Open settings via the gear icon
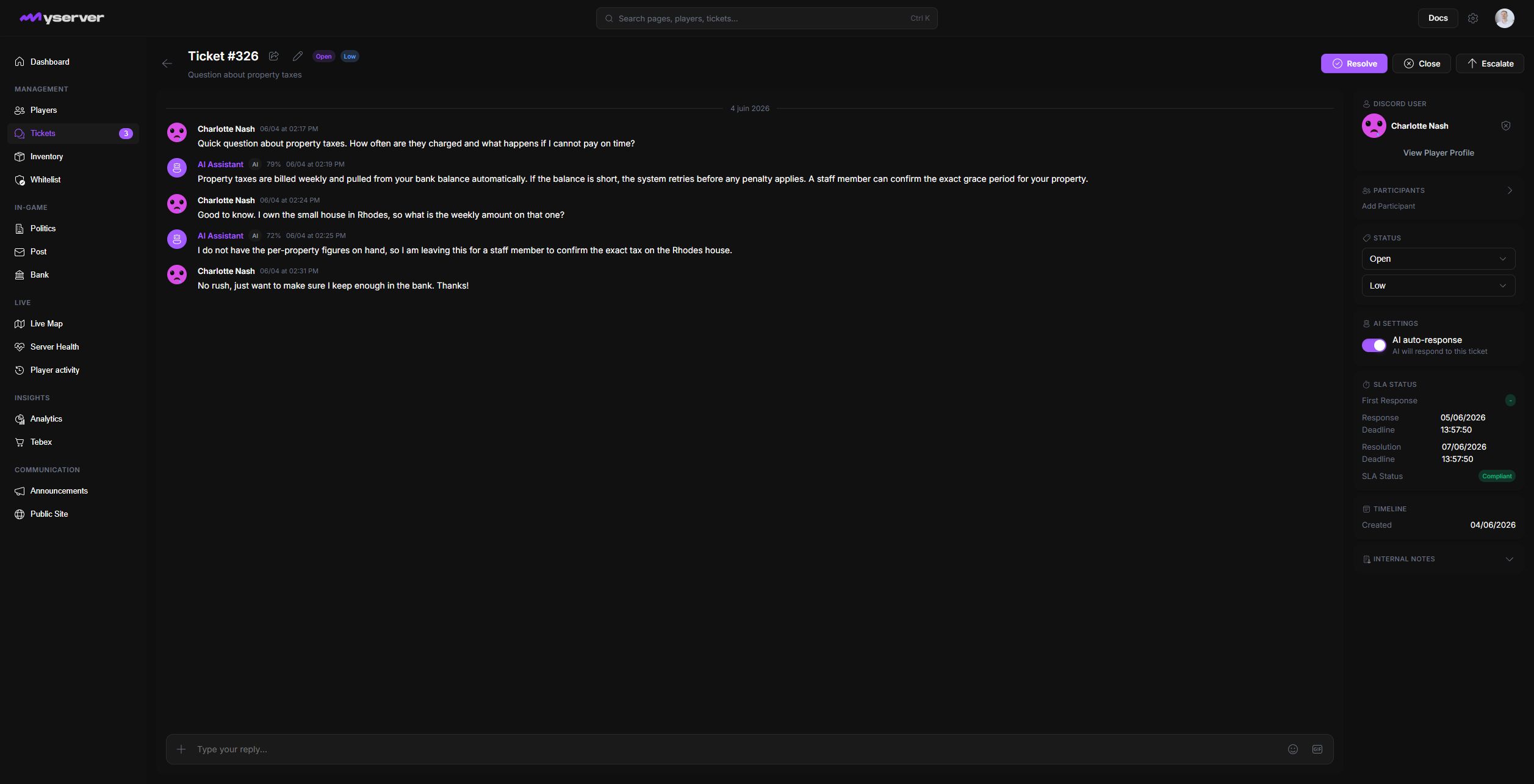Screen dimensions: 1534x784 click(x=1473, y=18)
